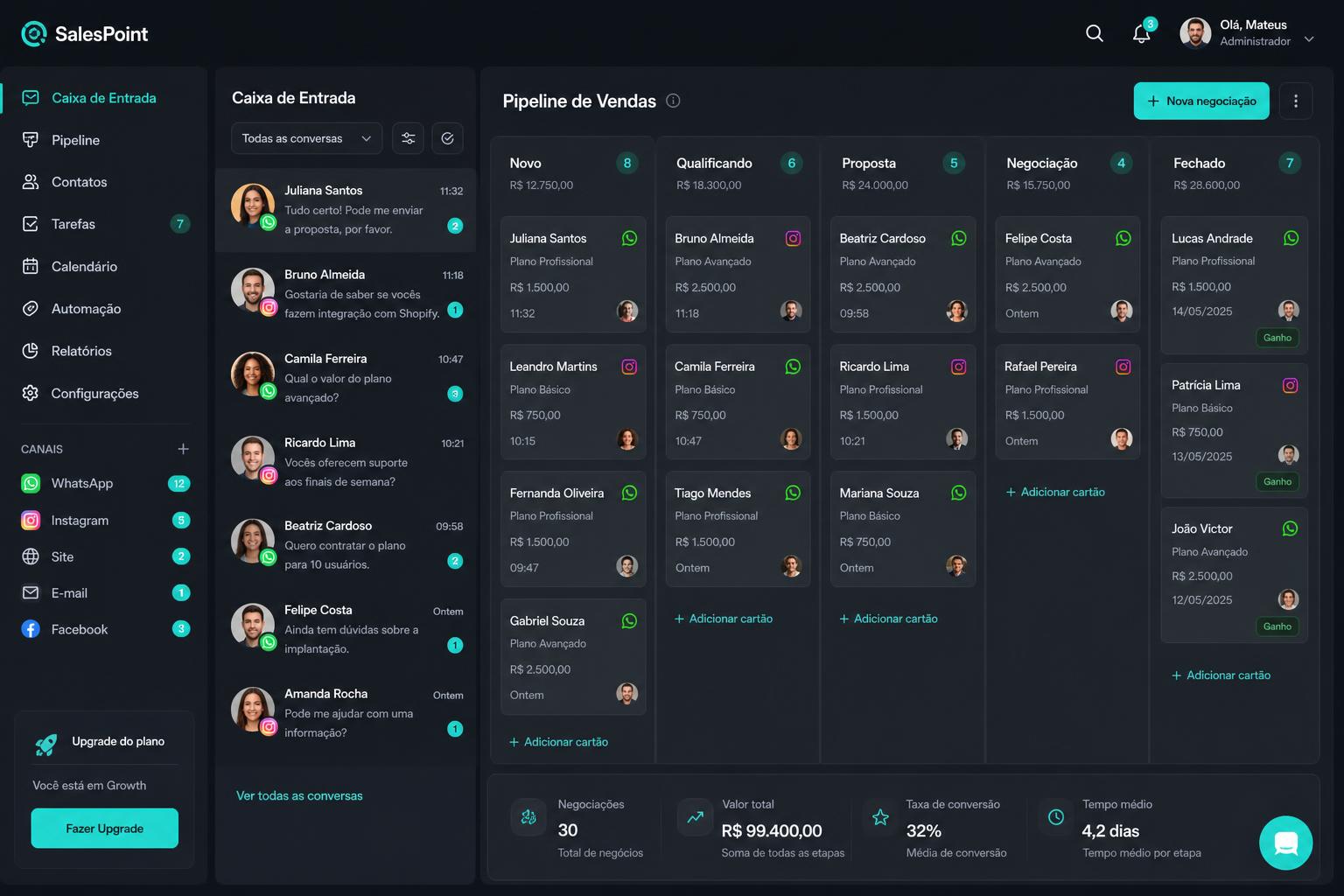
Task: Open notifications bell icon
Action: tap(1141, 33)
